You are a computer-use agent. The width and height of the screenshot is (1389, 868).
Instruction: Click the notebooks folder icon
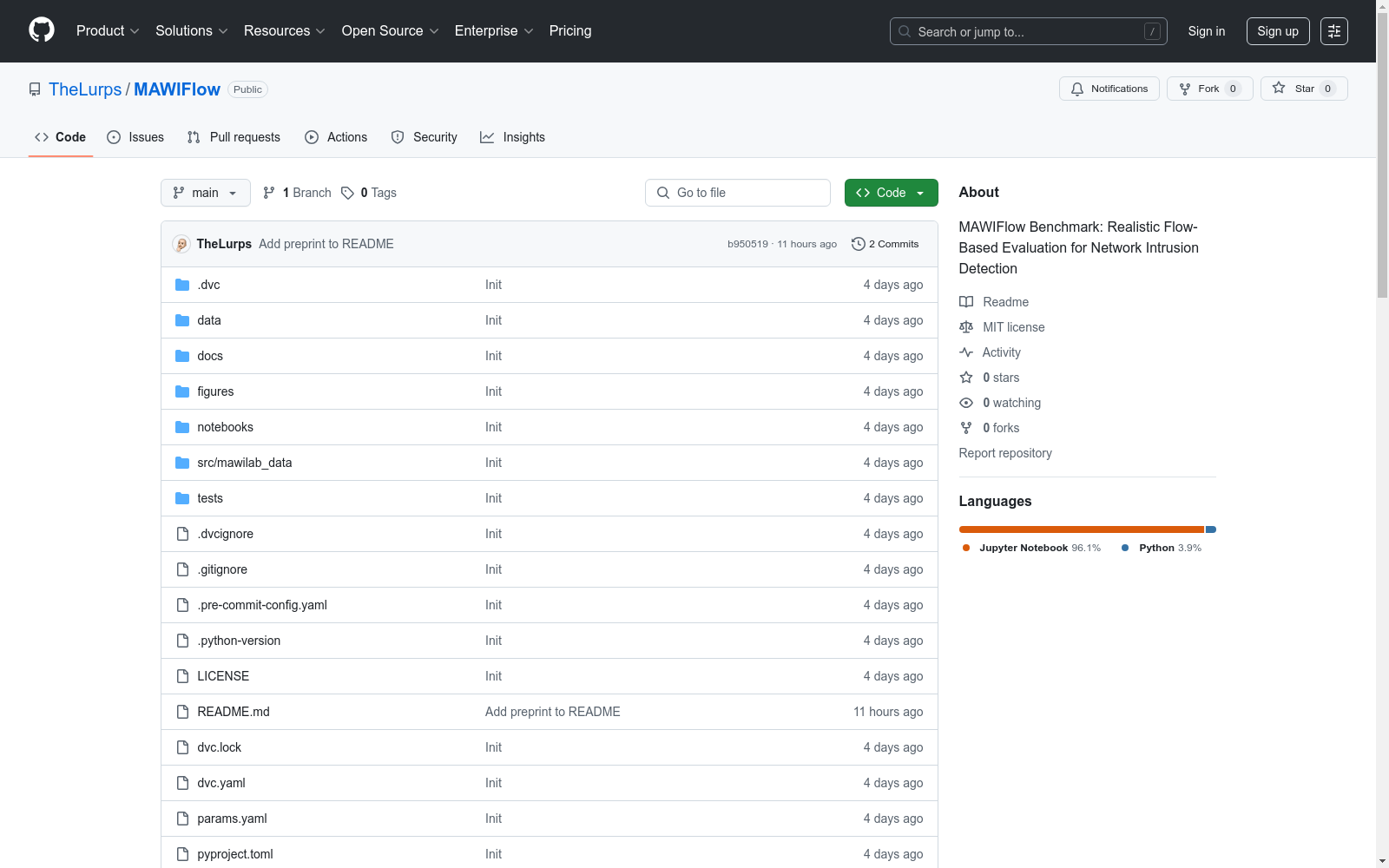point(182,427)
